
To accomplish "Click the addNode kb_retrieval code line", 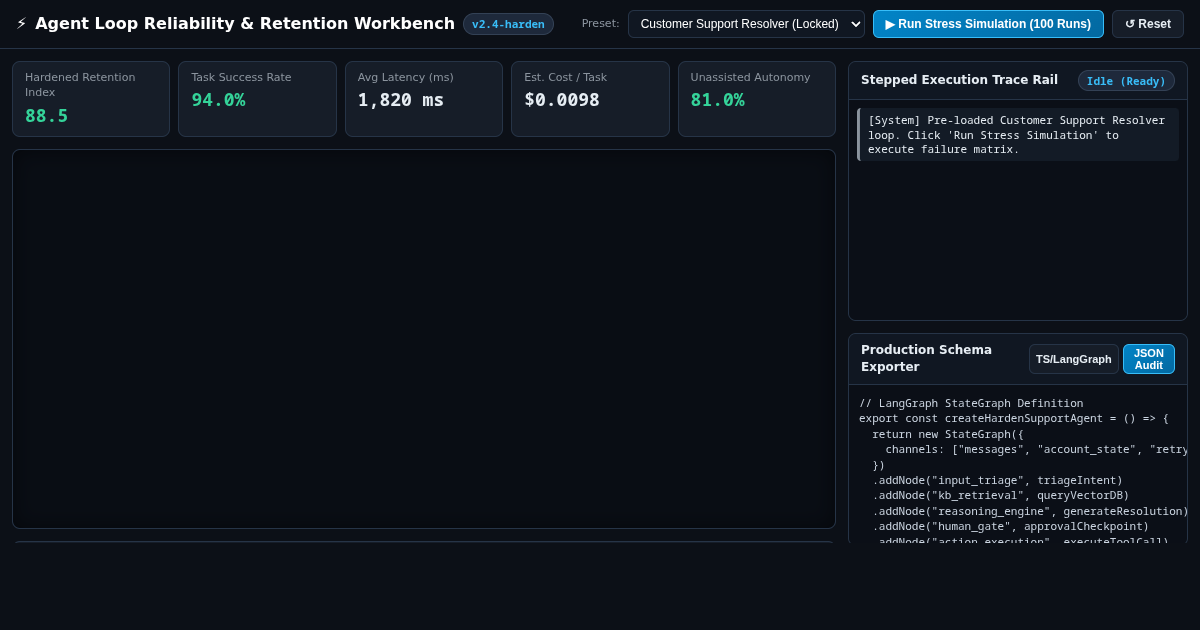I will [1000, 496].
